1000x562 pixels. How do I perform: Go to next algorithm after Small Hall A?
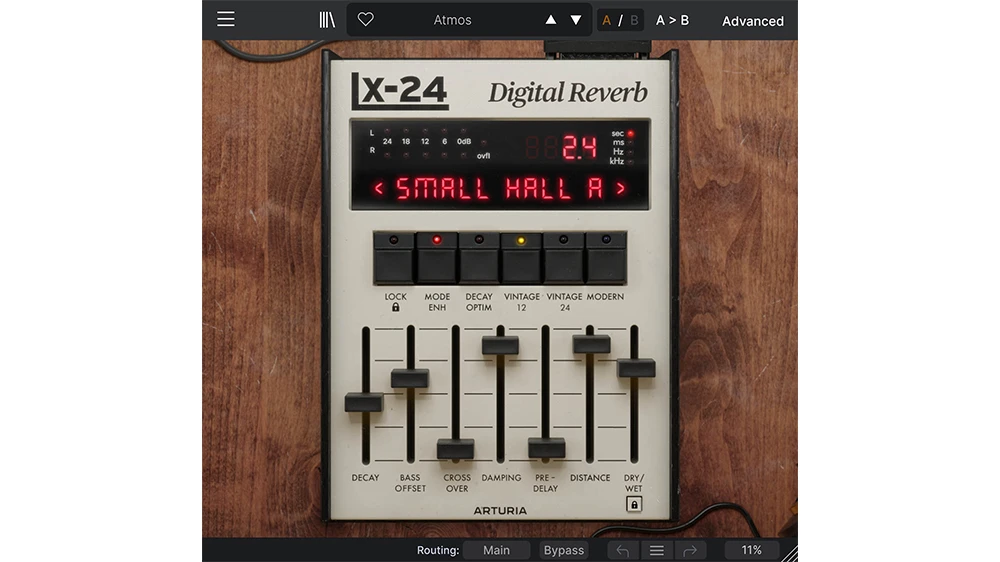[621, 188]
